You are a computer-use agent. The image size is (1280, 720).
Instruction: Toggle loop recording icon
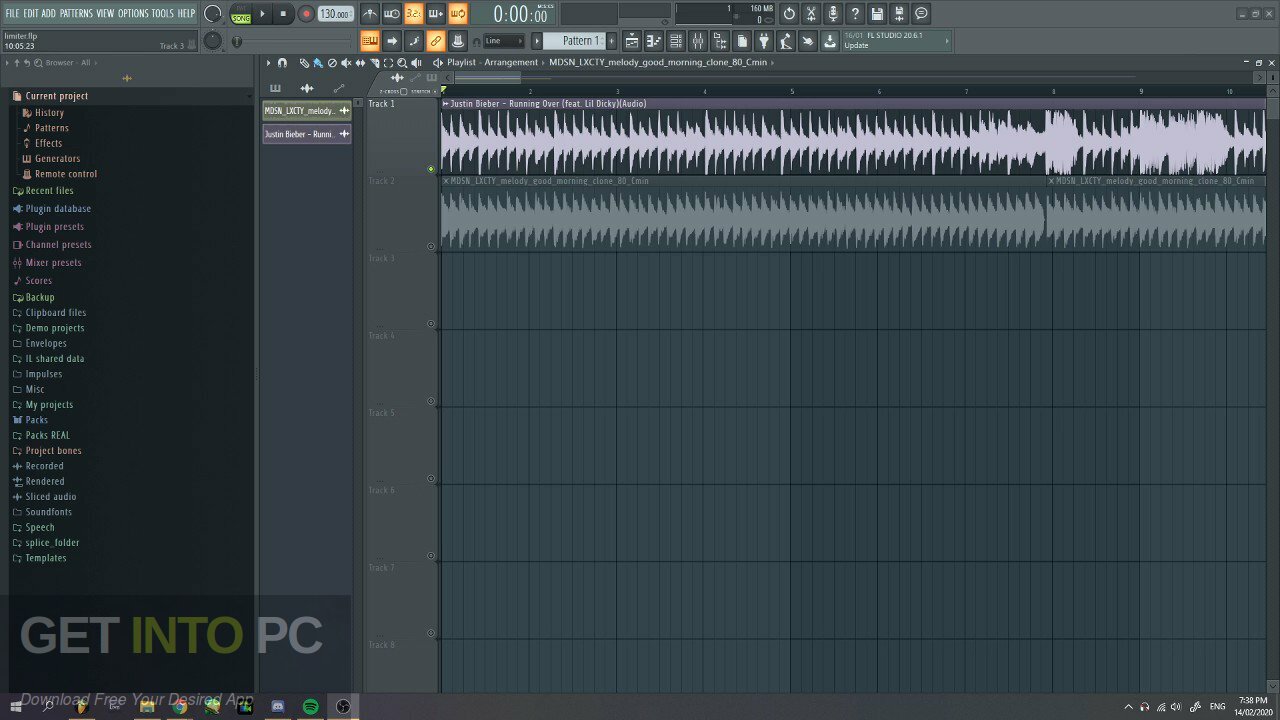(458, 14)
